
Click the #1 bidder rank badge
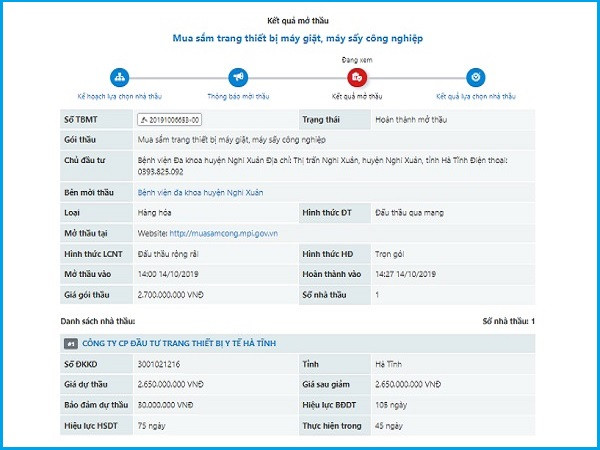pyautogui.click(x=71, y=344)
